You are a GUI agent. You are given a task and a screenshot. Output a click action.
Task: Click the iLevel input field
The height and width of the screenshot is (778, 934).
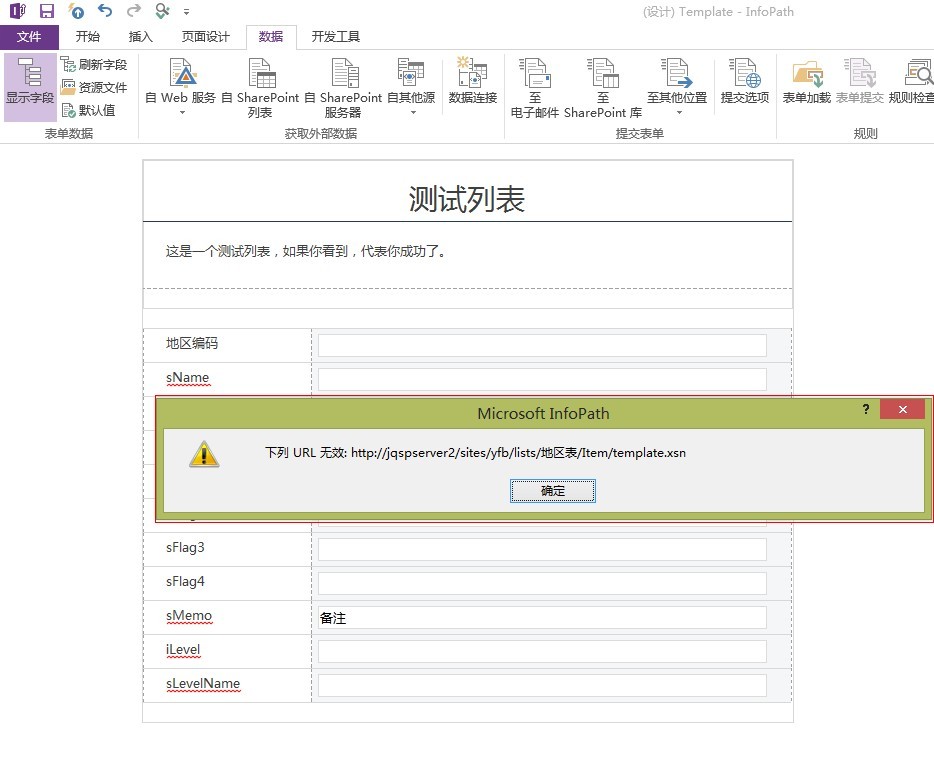point(542,652)
